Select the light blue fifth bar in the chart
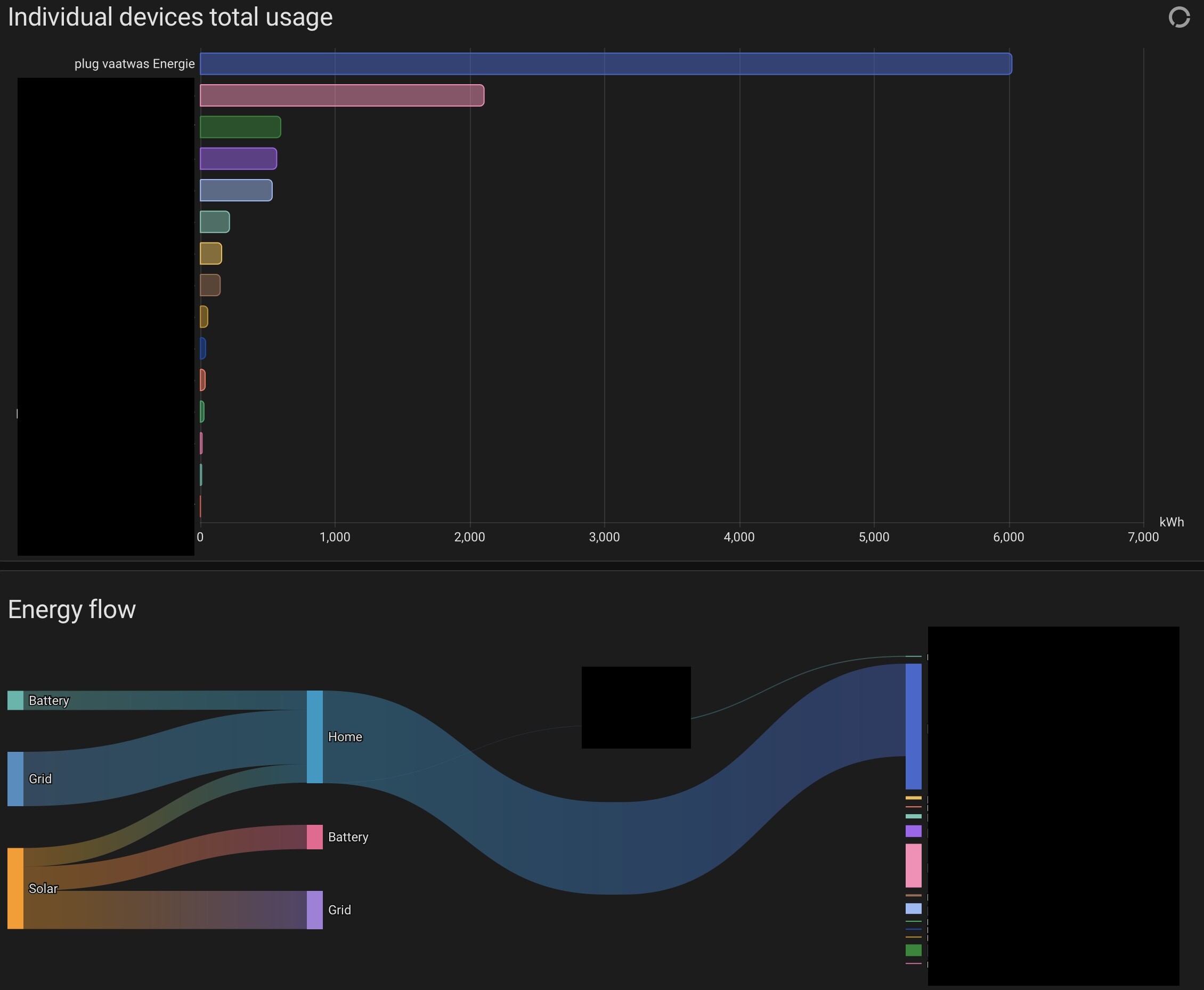1204x990 pixels. 235,190
